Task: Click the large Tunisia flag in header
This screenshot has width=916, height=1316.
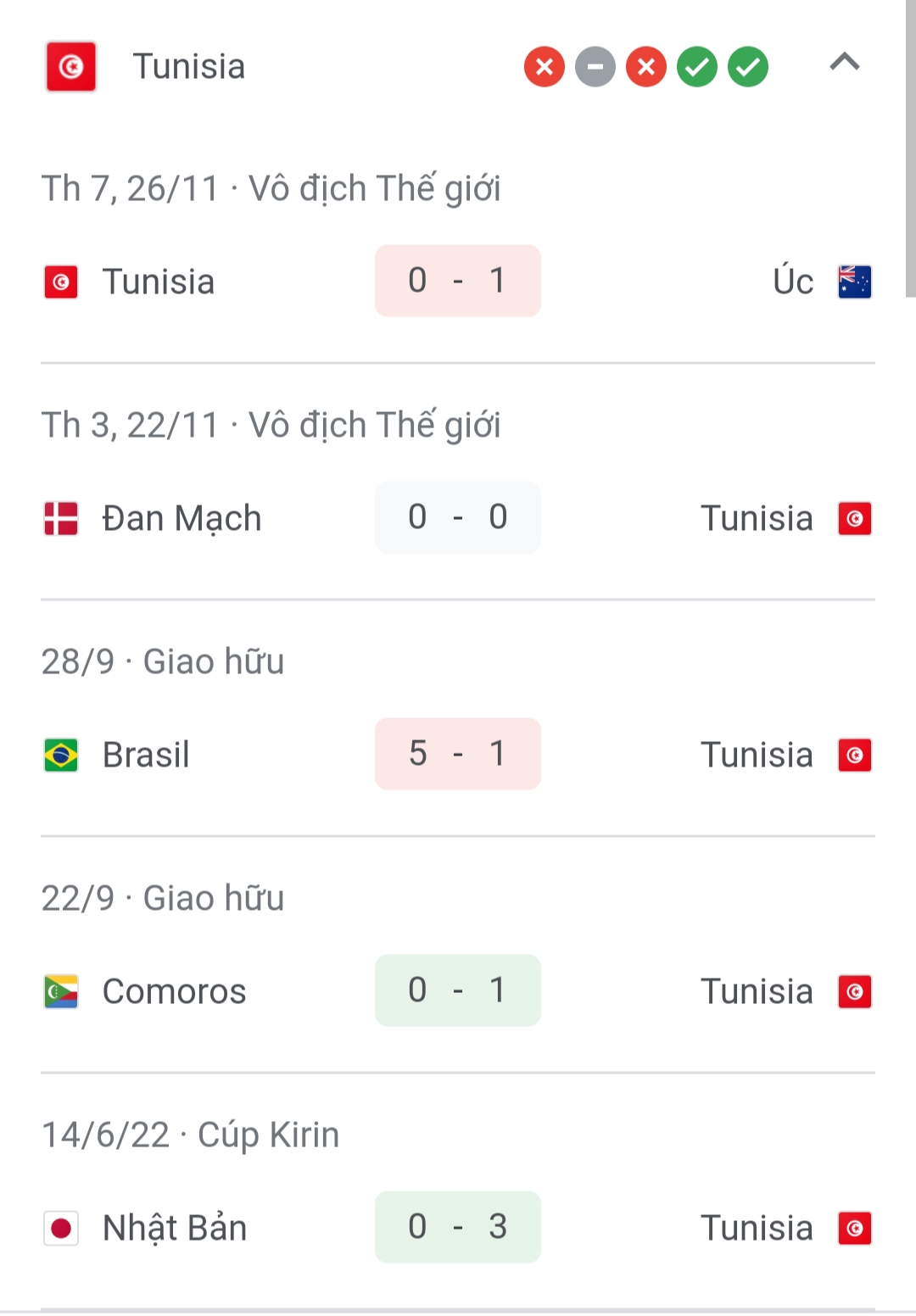Action: point(71,66)
